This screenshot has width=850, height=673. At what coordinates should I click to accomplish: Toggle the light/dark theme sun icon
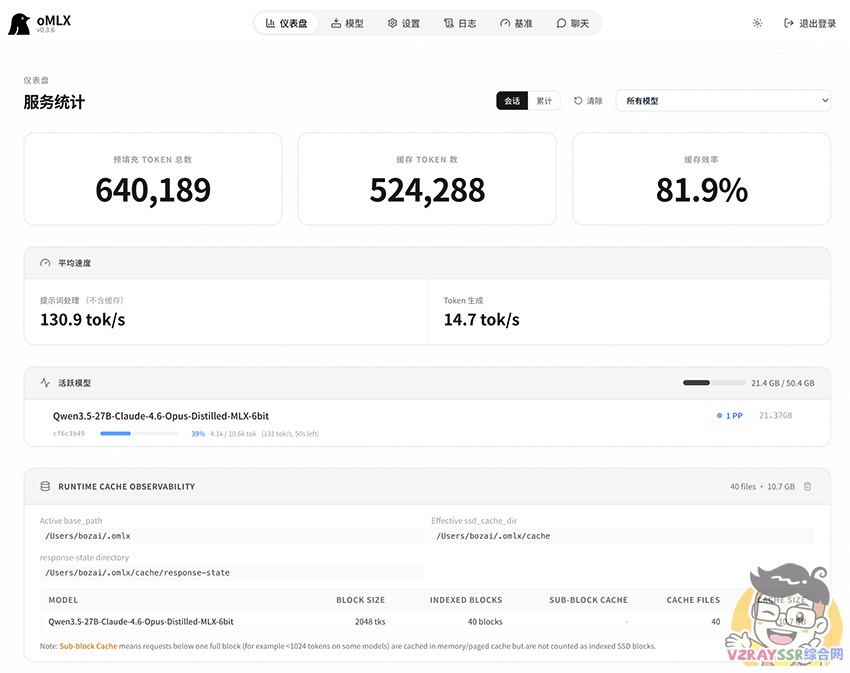click(x=757, y=23)
